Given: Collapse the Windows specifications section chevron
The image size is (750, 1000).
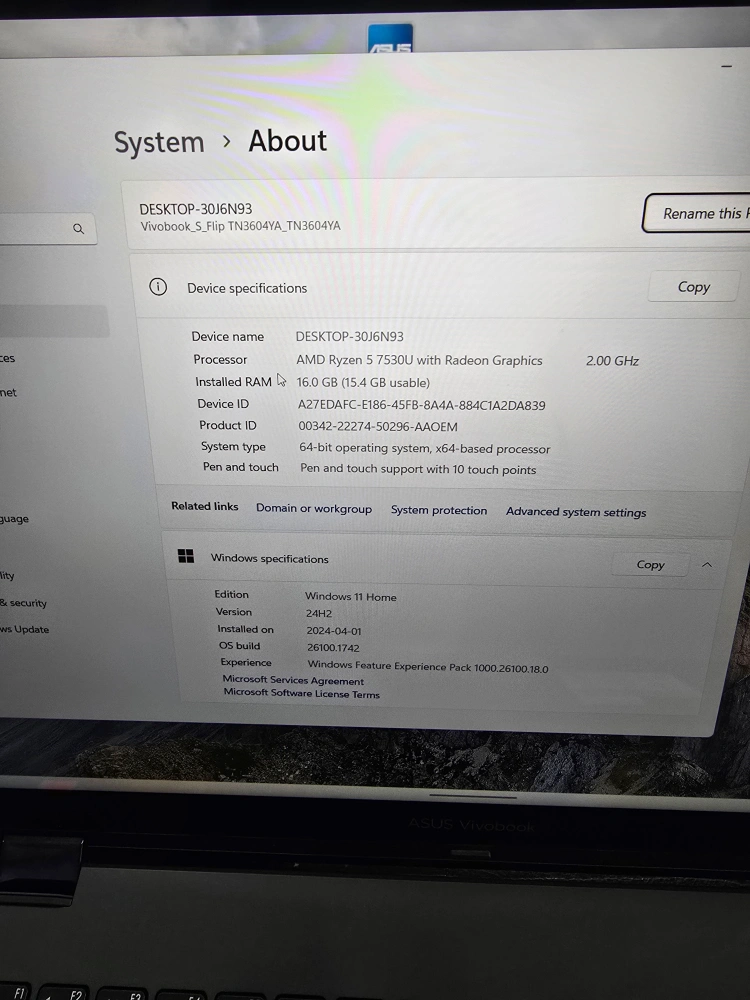Looking at the screenshot, I should tap(707, 565).
